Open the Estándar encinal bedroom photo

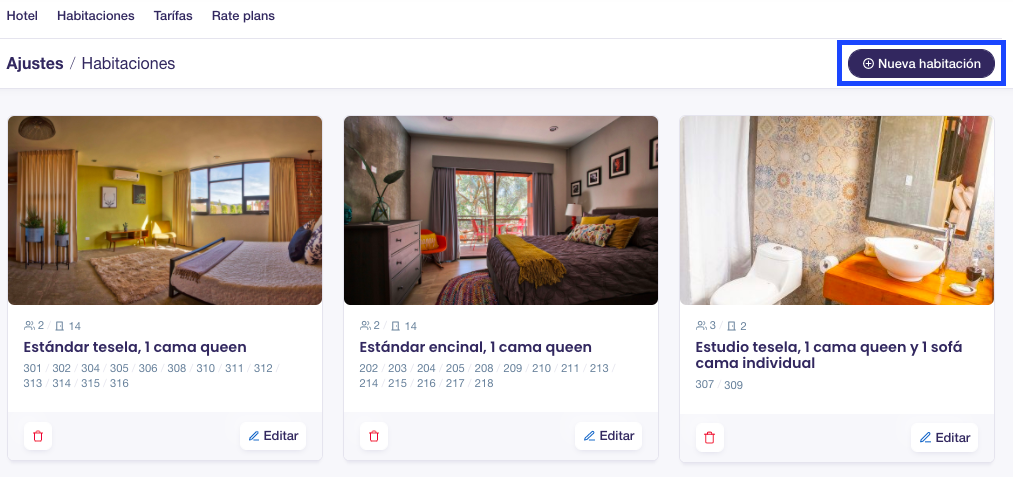(x=501, y=210)
